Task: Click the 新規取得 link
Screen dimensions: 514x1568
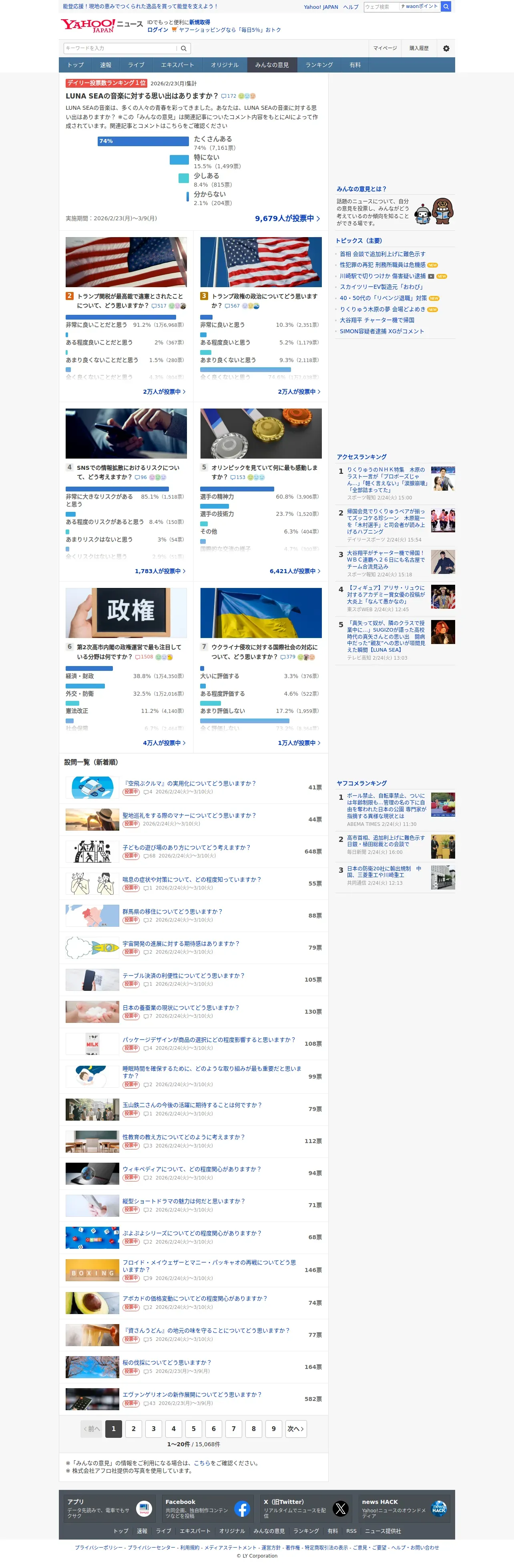Action: pyautogui.click(x=199, y=22)
